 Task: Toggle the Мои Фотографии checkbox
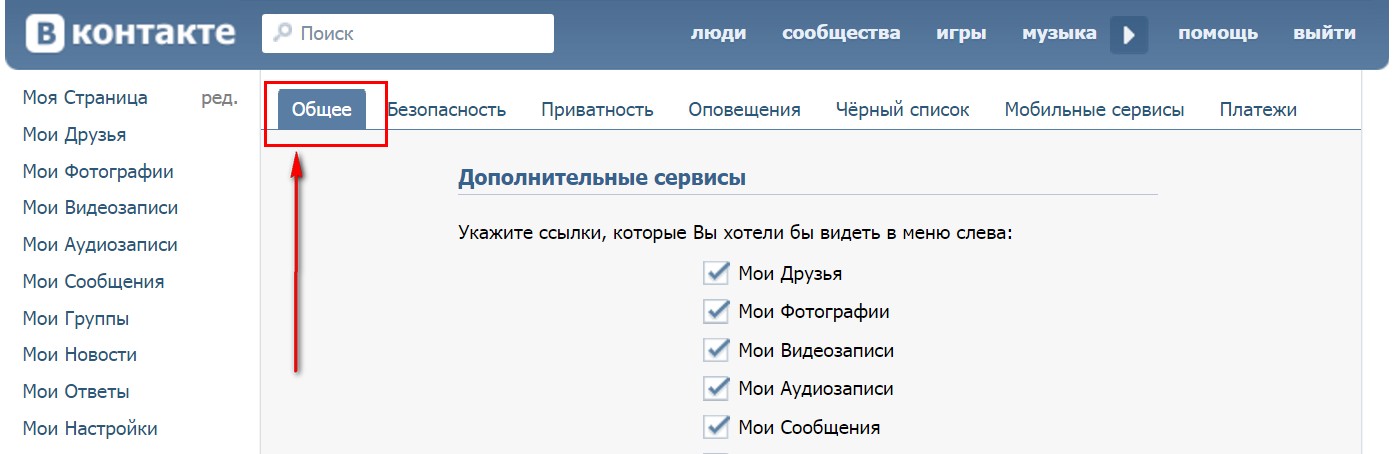tap(716, 311)
